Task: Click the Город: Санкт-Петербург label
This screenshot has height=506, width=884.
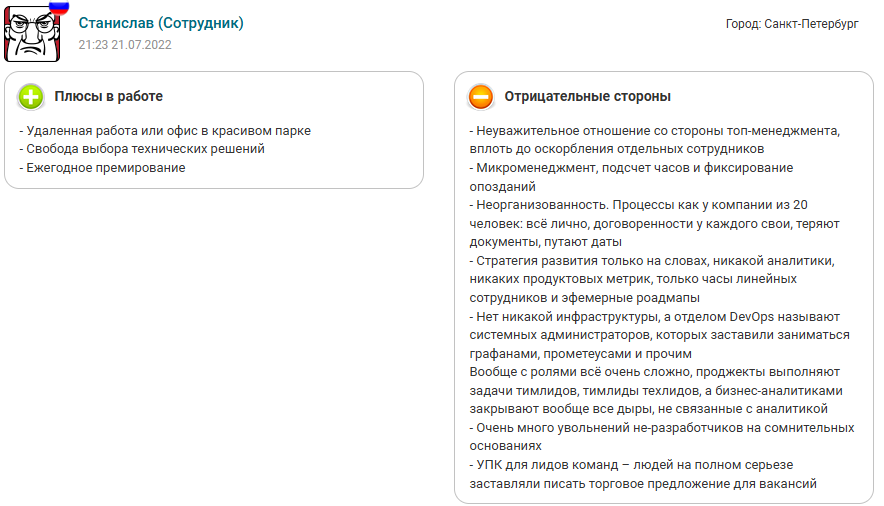Action: pos(792,24)
